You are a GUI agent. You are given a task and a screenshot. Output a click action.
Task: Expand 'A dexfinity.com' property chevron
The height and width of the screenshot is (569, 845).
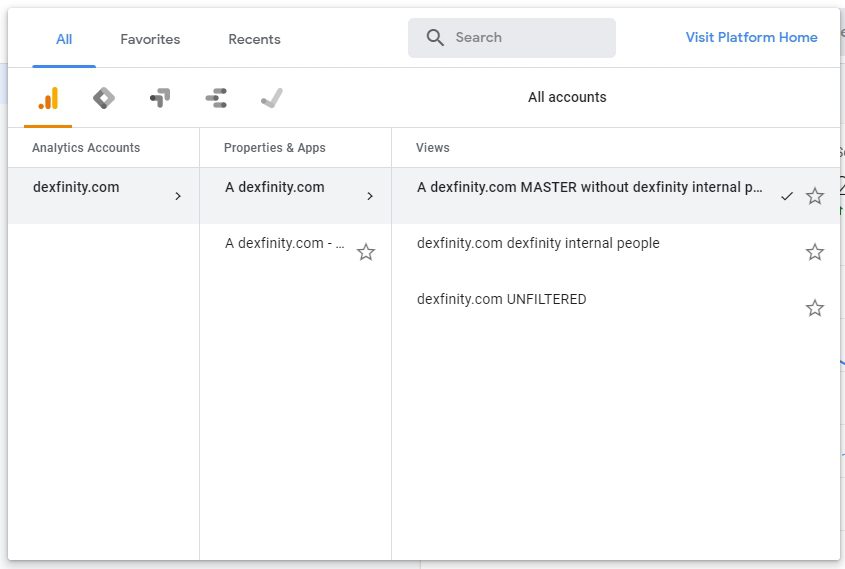tap(370, 196)
